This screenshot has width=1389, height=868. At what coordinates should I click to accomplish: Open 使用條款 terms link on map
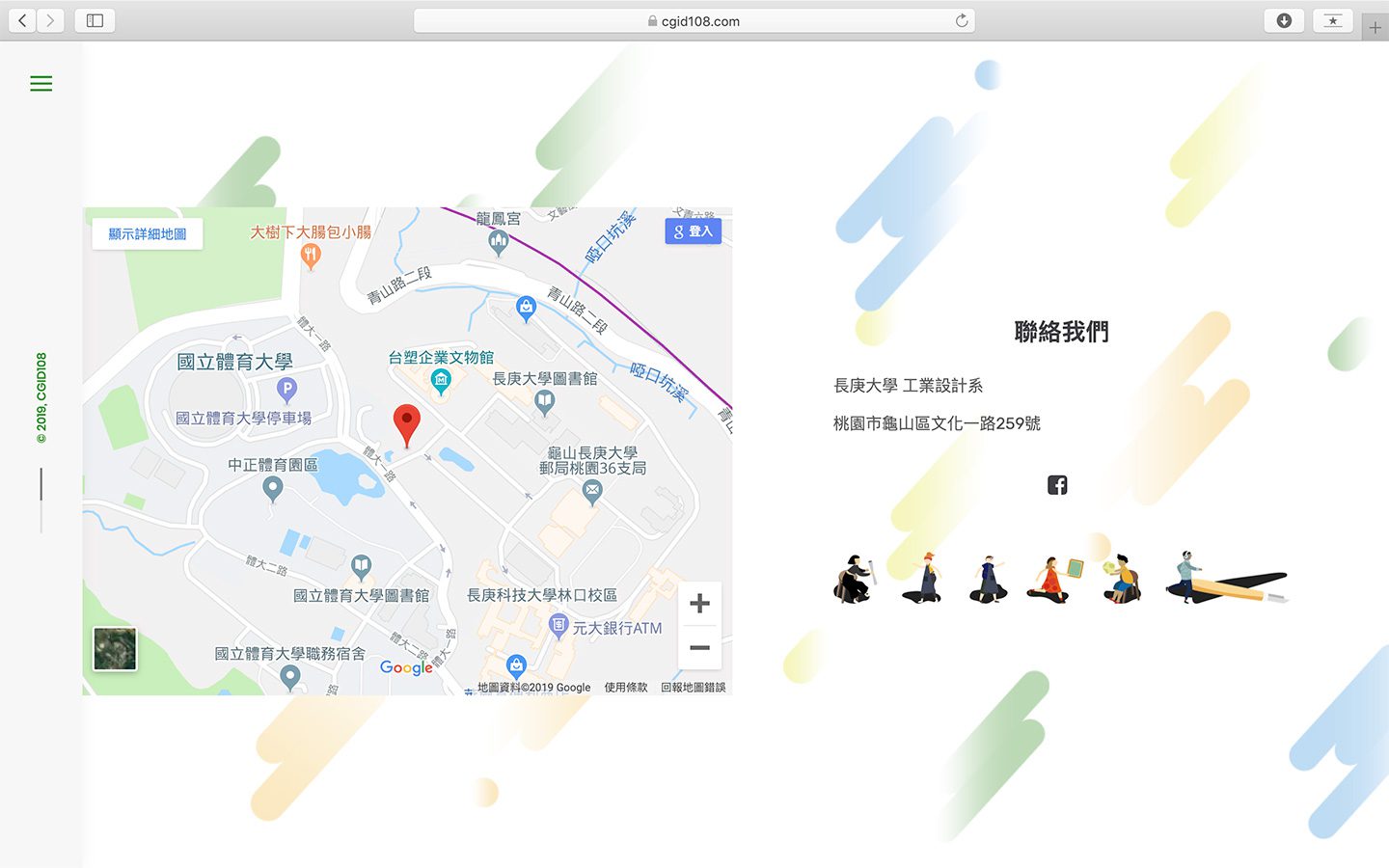point(626,688)
